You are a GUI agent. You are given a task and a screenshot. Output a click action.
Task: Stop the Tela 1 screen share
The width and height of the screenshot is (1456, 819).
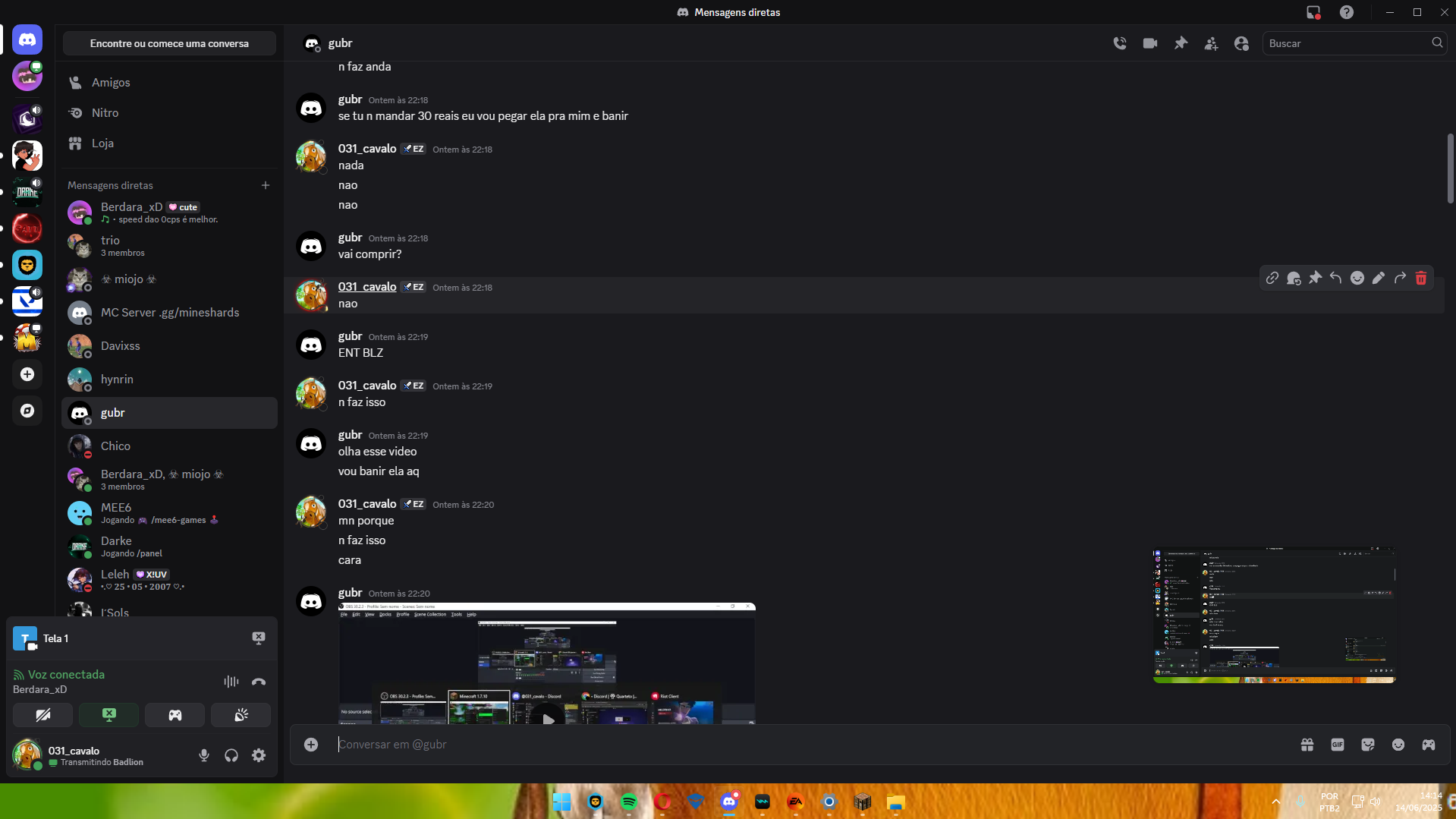coord(259,638)
